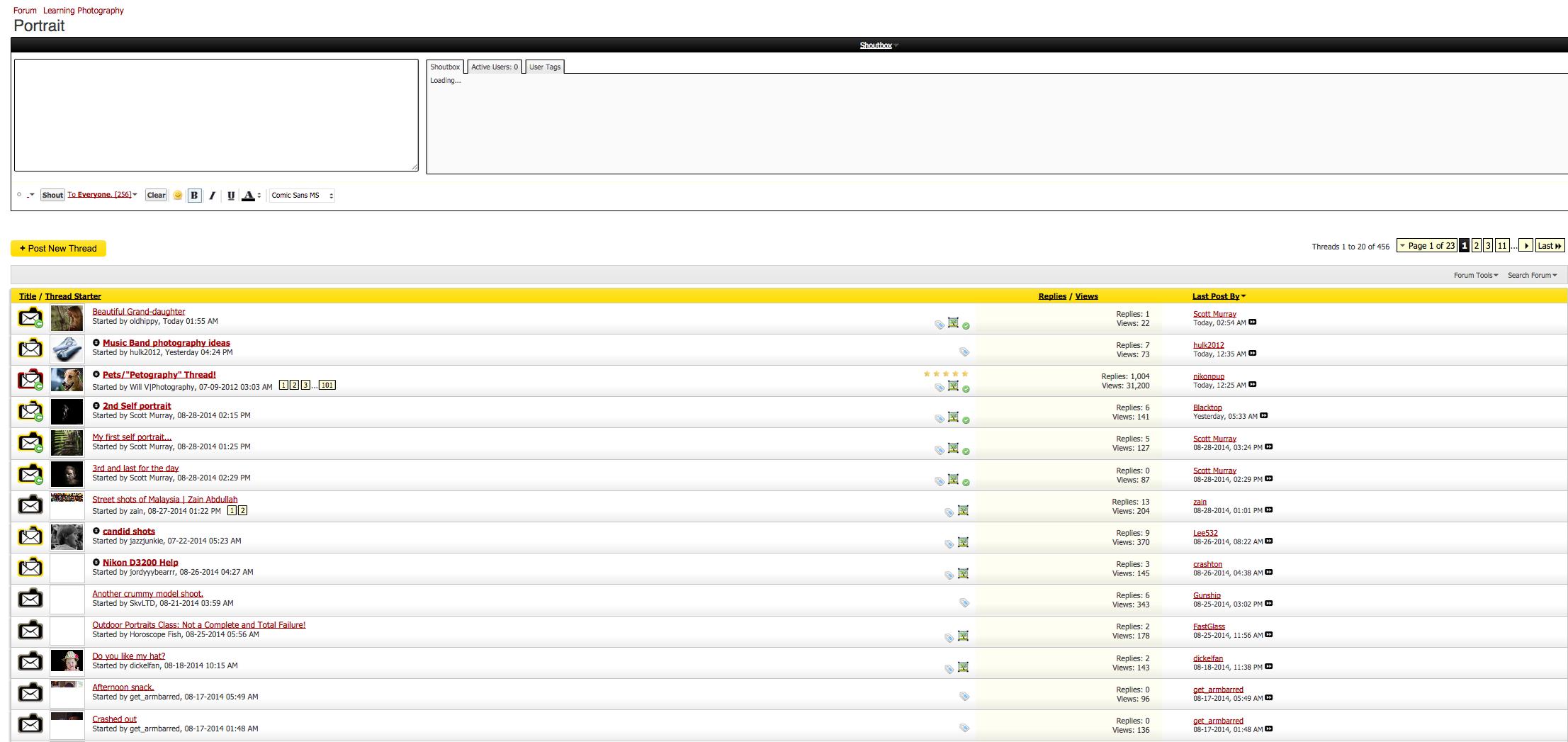Switch to the User Tags tab
This screenshot has height=742, width=1568.
[x=544, y=67]
